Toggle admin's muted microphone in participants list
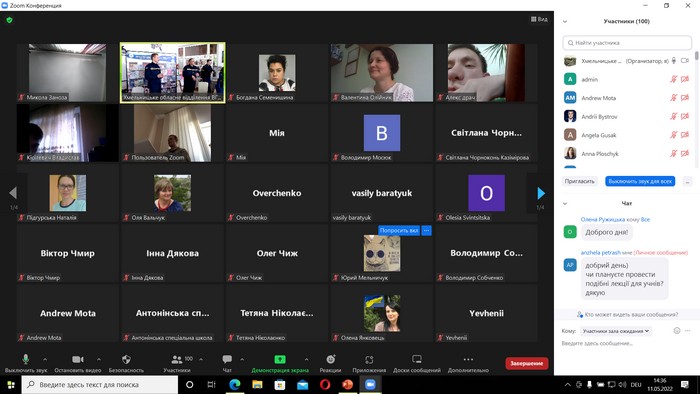The height and width of the screenshot is (394, 700). [674, 79]
